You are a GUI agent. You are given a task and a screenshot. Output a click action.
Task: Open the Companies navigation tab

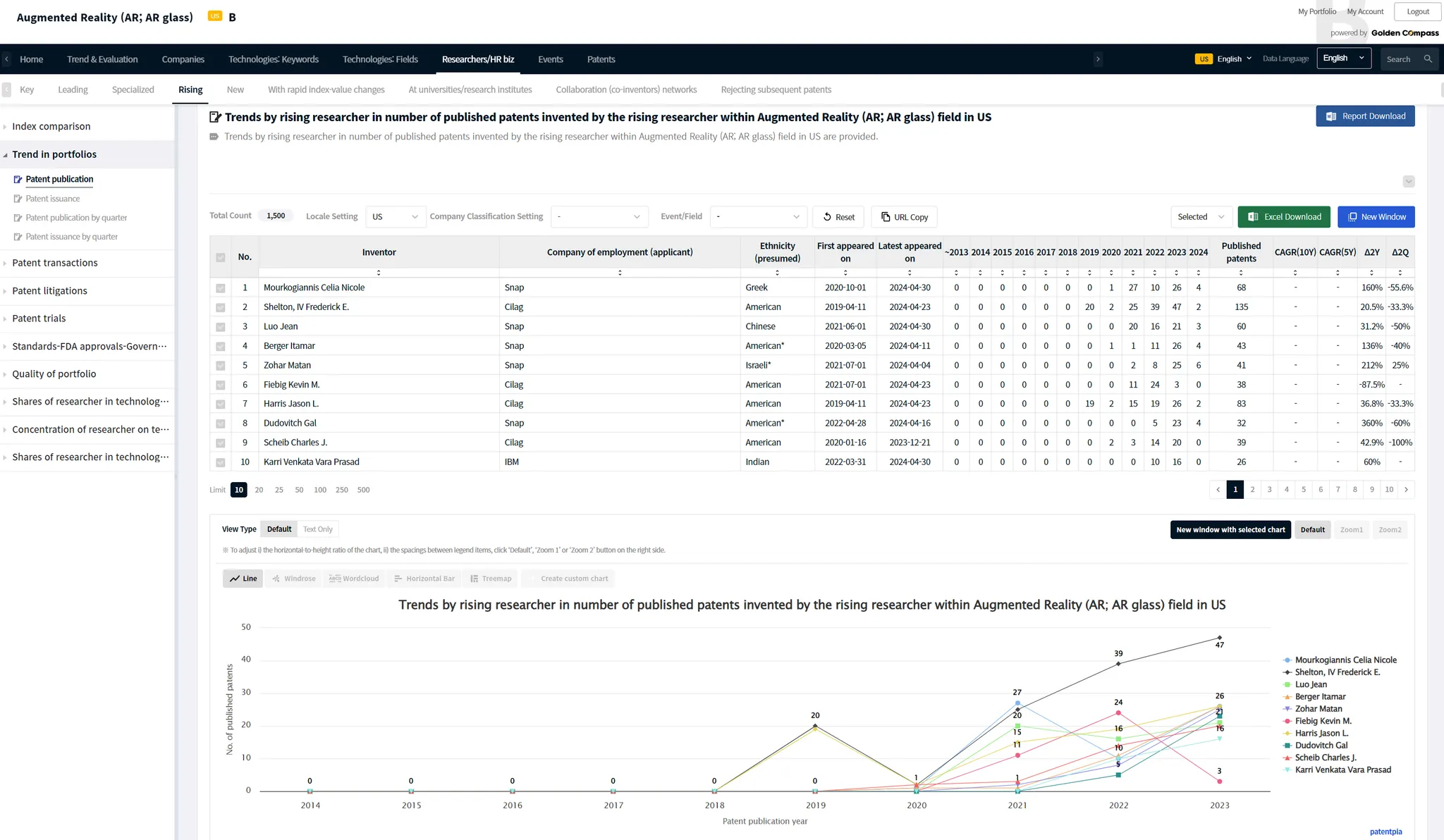(x=183, y=59)
